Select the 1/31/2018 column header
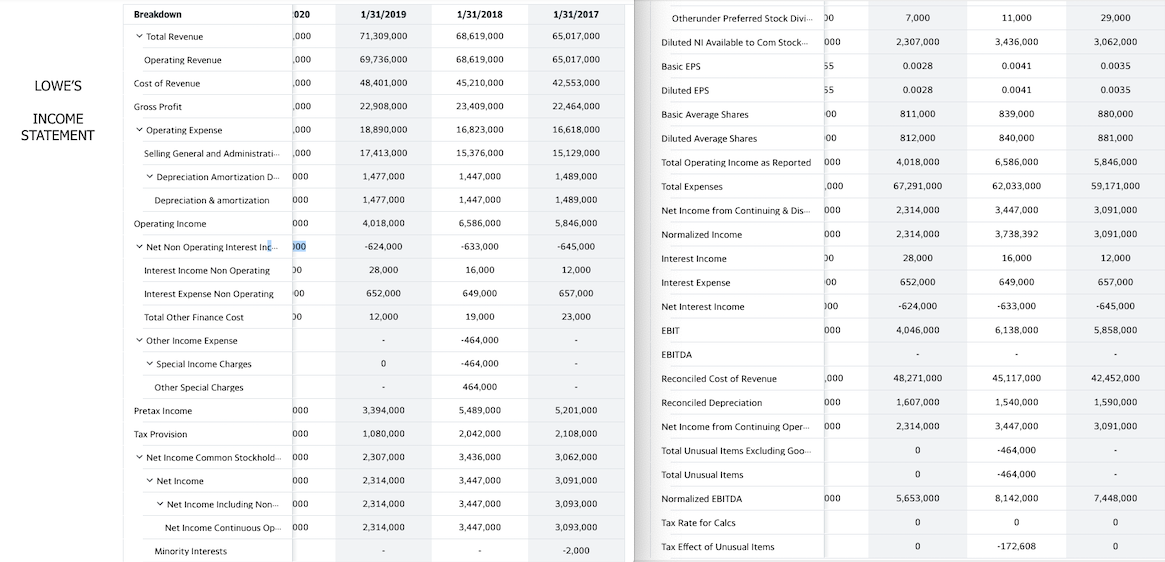This screenshot has width=1165, height=562. pyautogui.click(x=480, y=14)
